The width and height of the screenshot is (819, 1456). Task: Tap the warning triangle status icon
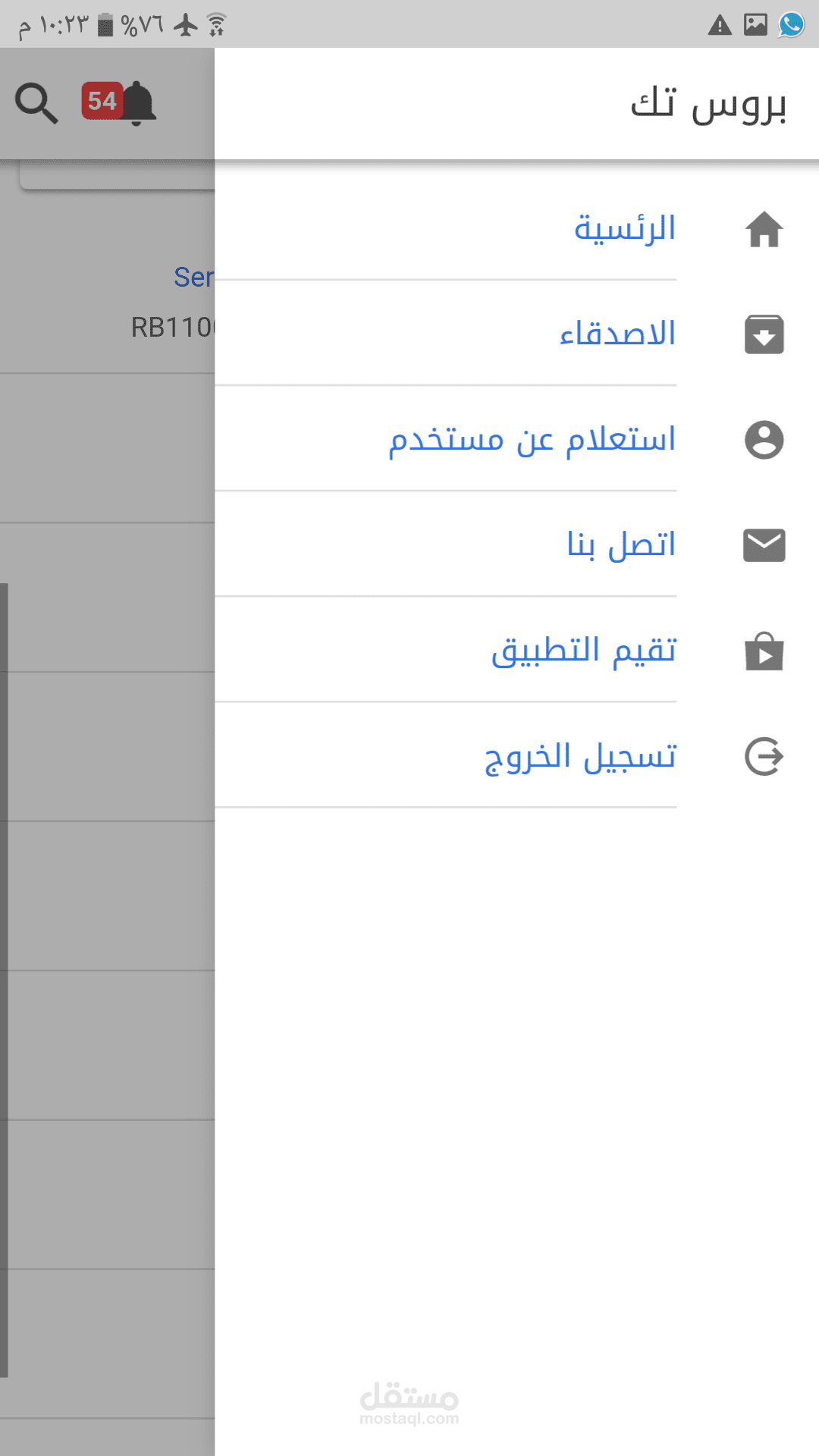(x=720, y=26)
